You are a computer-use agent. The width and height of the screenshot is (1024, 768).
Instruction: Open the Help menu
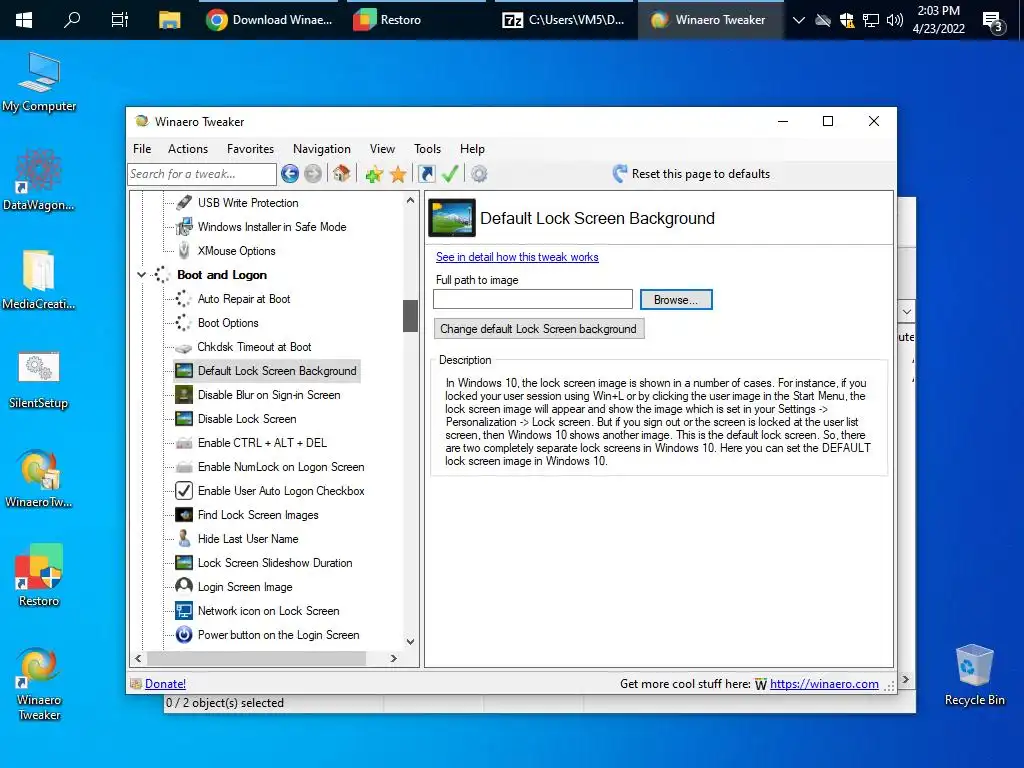tap(472, 149)
